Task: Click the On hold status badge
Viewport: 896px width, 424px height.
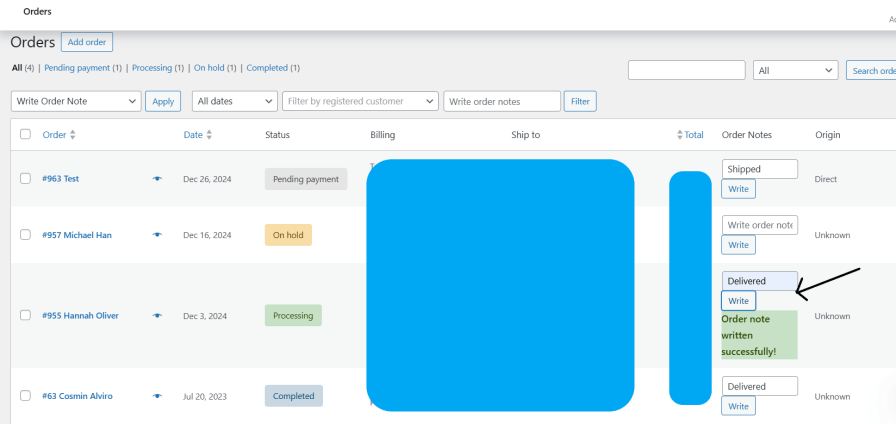Action: (x=288, y=235)
